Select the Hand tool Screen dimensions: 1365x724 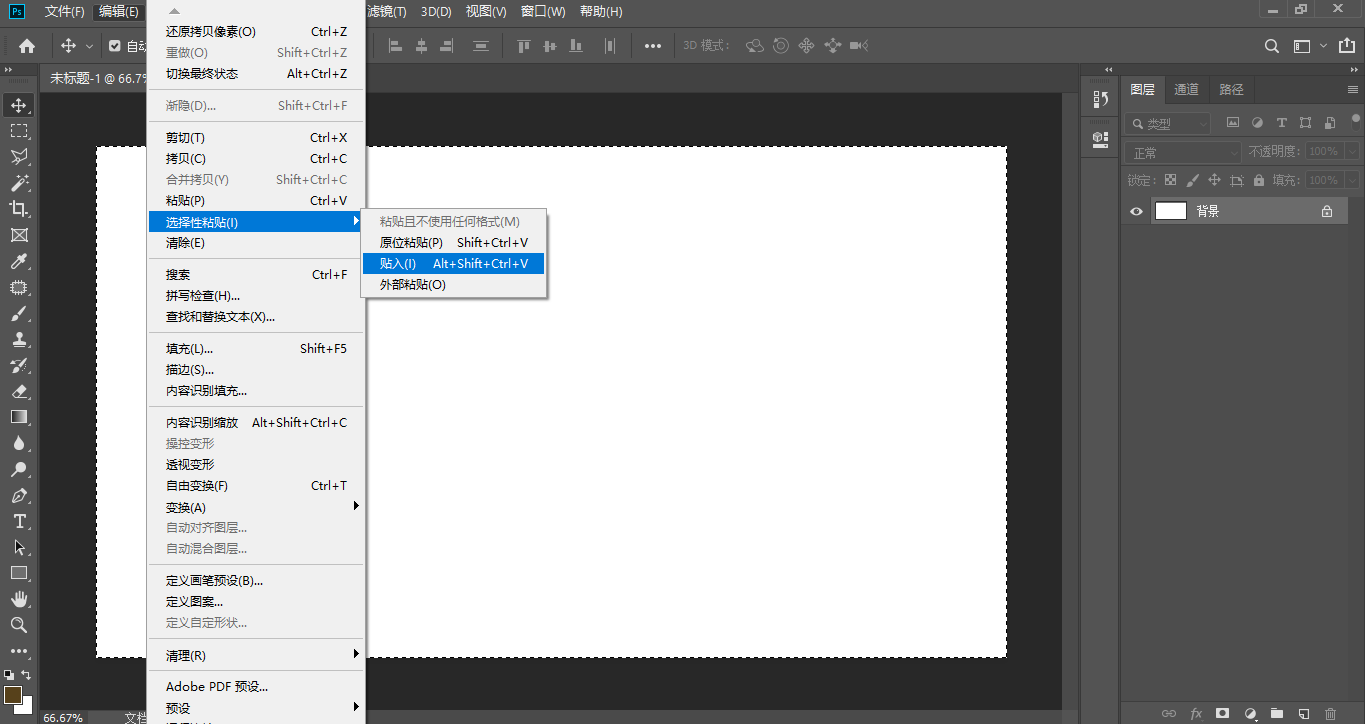19,599
